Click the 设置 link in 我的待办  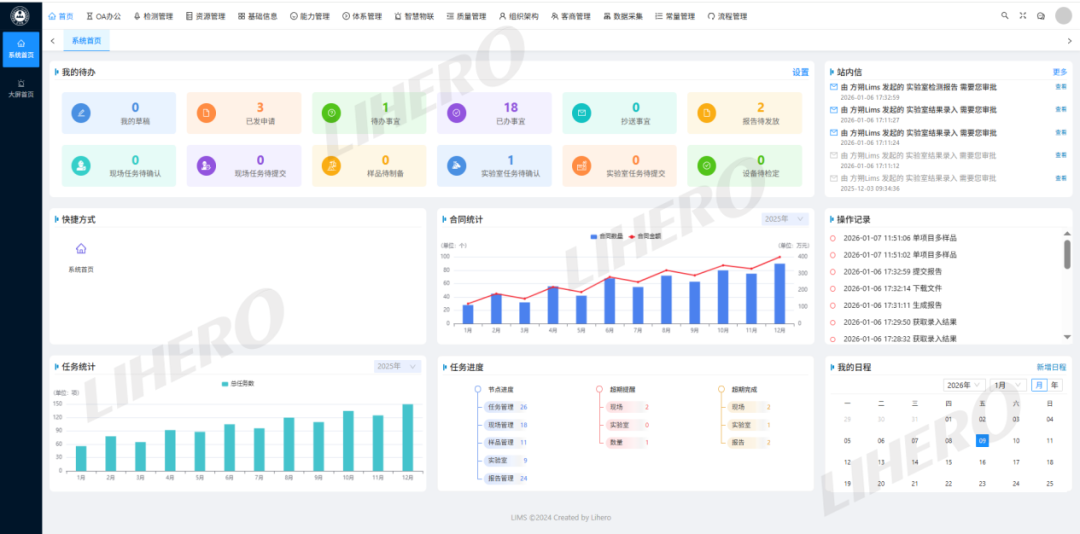pyautogui.click(x=800, y=72)
